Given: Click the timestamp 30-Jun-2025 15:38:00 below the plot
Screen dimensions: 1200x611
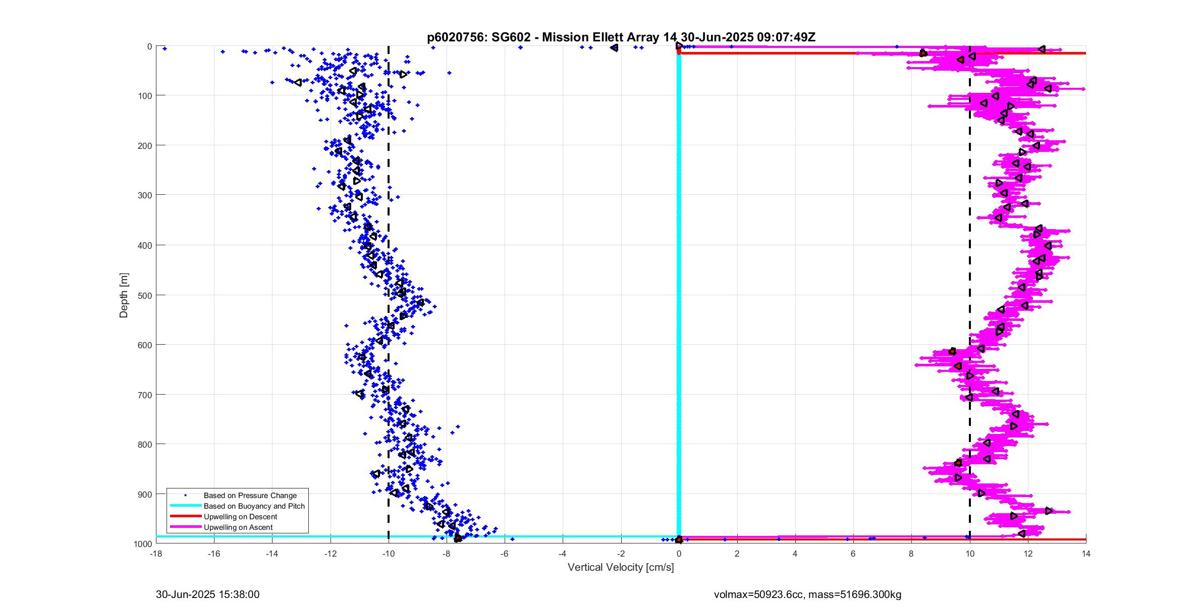Looking at the screenshot, I should [x=208, y=594].
